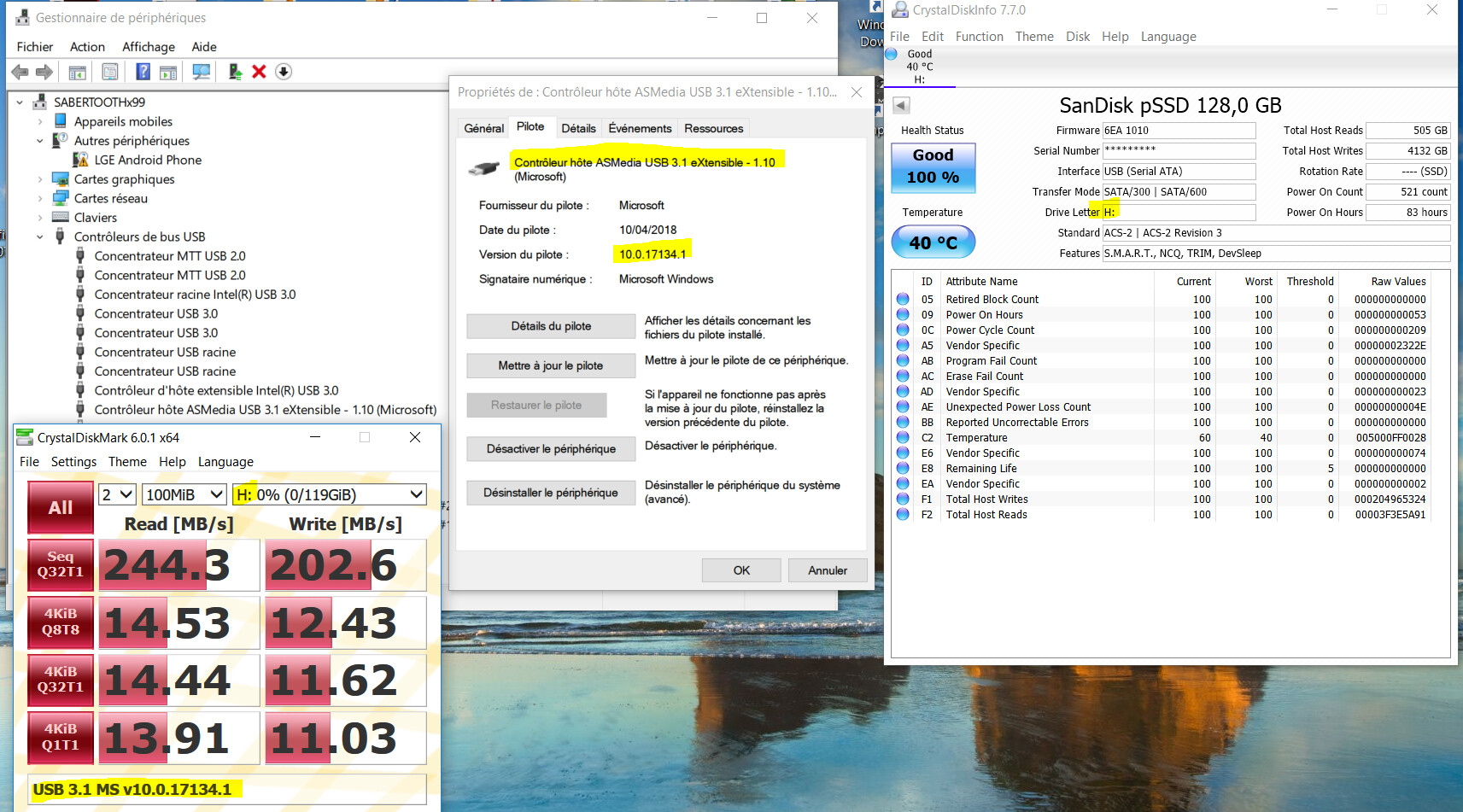Click status circle for Total Host Reads
Viewport: 1463px width, 812px height.
(903, 515)
